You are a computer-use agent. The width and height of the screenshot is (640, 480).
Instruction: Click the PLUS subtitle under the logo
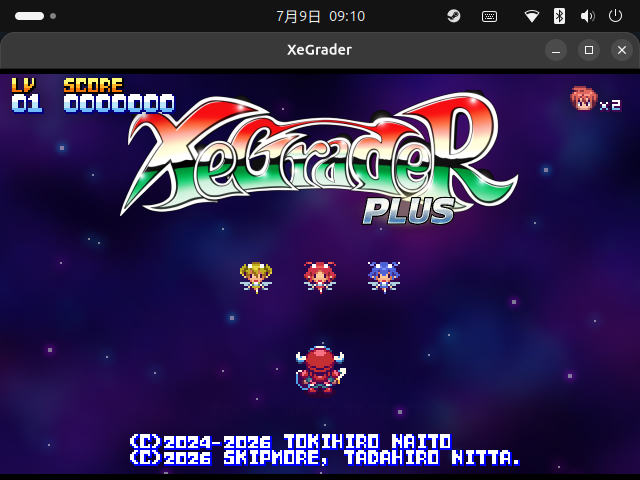click(409, 211)
